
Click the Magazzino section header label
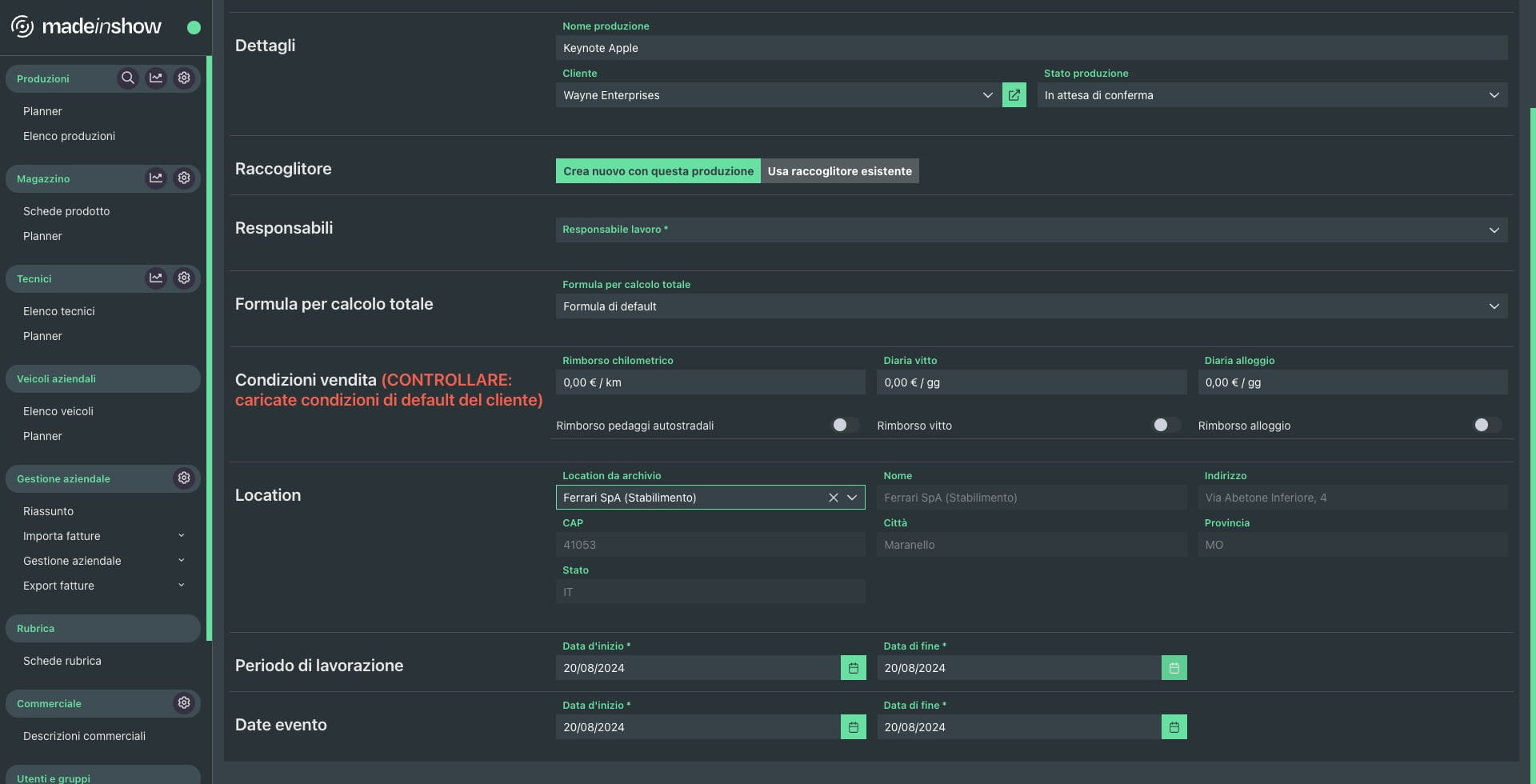[43, 178]
